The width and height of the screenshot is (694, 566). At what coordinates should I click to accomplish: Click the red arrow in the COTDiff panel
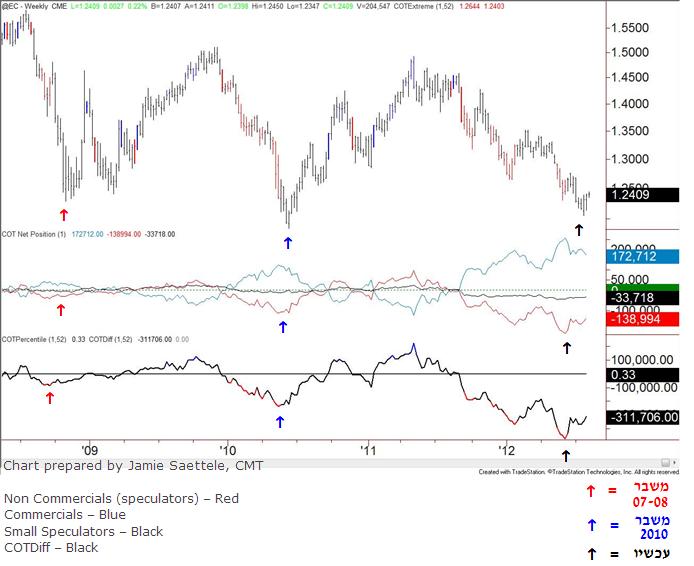[50, 397]
